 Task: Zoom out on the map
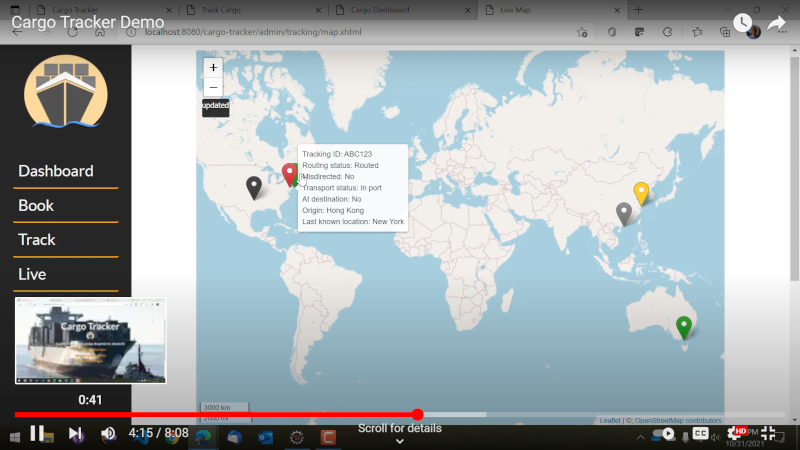[x=213, y=87]
